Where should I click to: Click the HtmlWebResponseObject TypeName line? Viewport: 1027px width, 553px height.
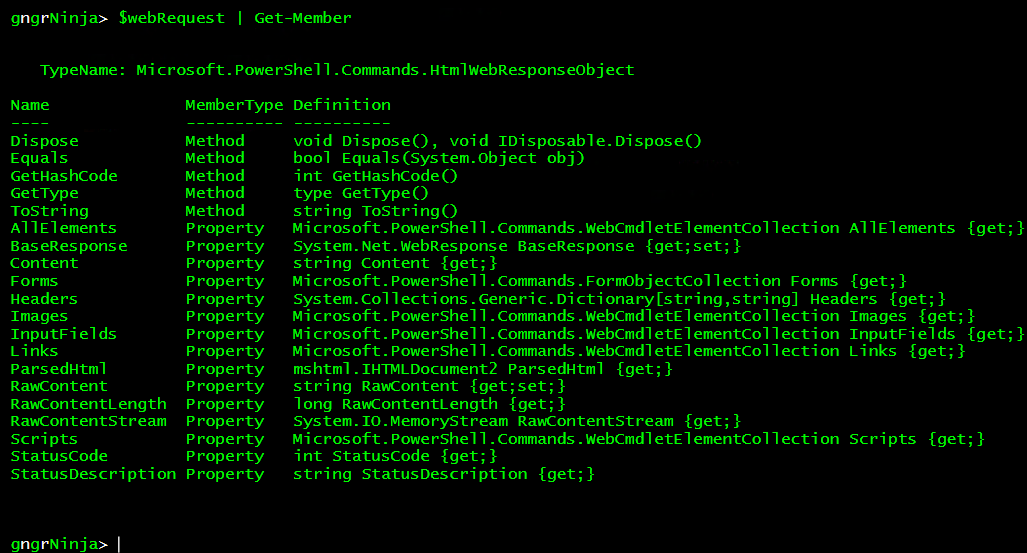[336, 70]
